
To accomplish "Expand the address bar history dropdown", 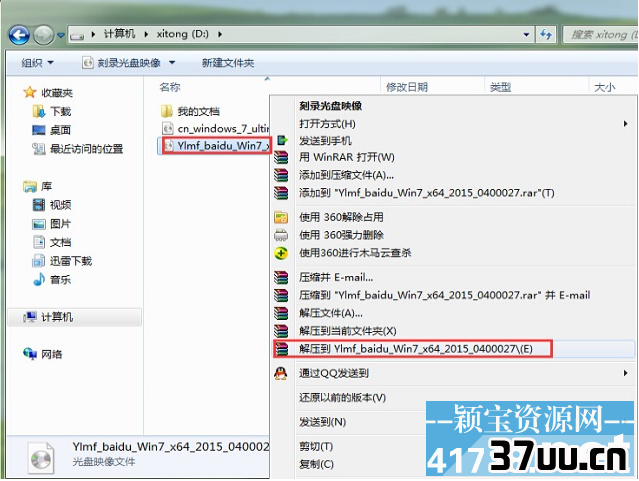I will (x=526, y=35).
